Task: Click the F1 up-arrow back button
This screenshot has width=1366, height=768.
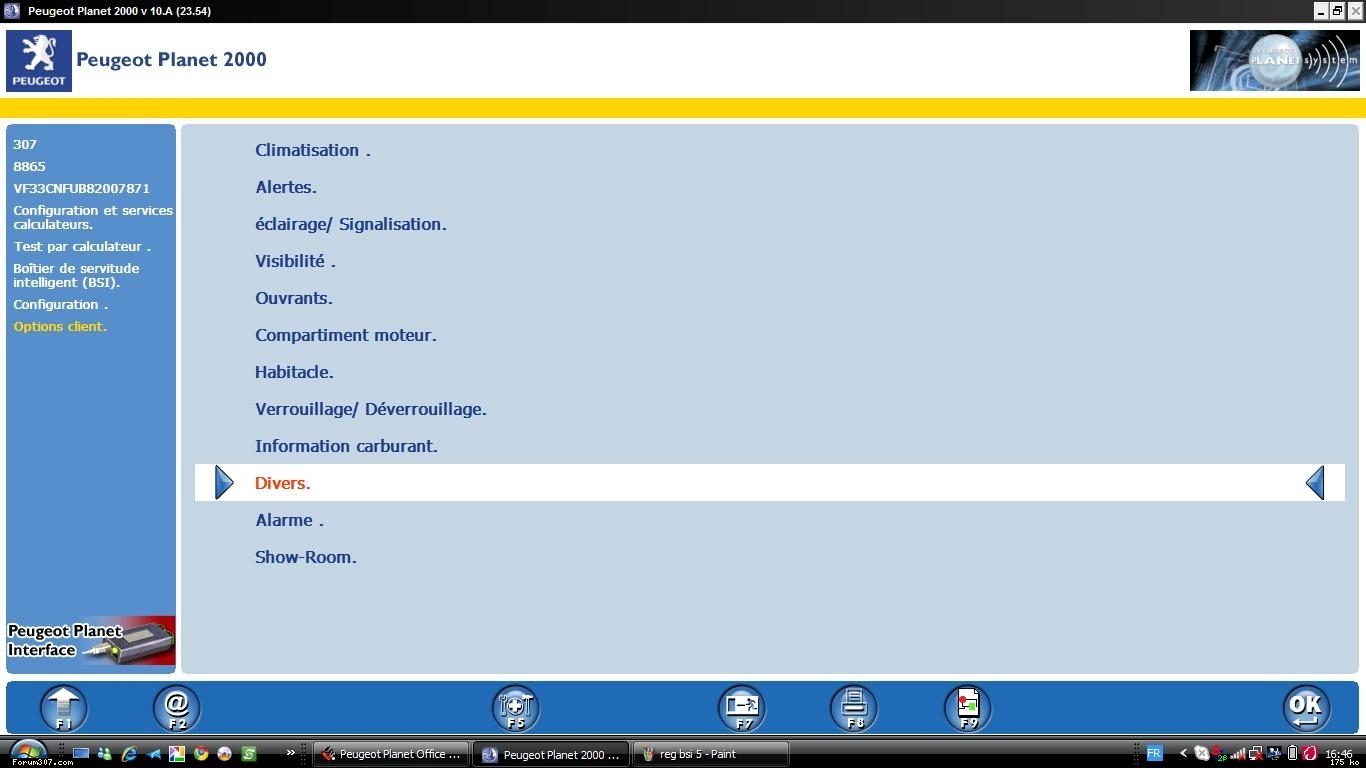Action: pos(64,708)
